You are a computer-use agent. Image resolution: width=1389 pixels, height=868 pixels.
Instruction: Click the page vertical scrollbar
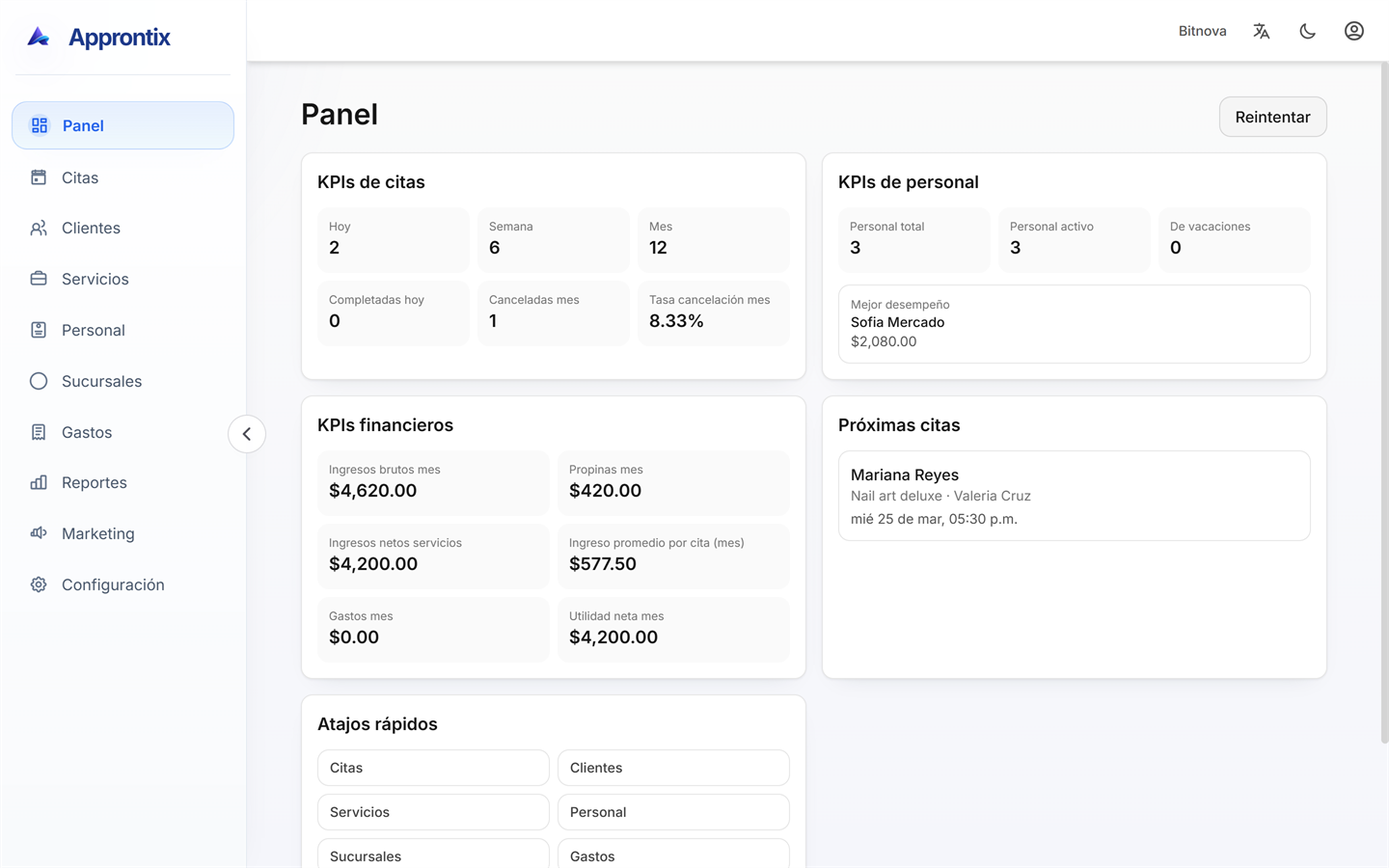click(1384, 405)
